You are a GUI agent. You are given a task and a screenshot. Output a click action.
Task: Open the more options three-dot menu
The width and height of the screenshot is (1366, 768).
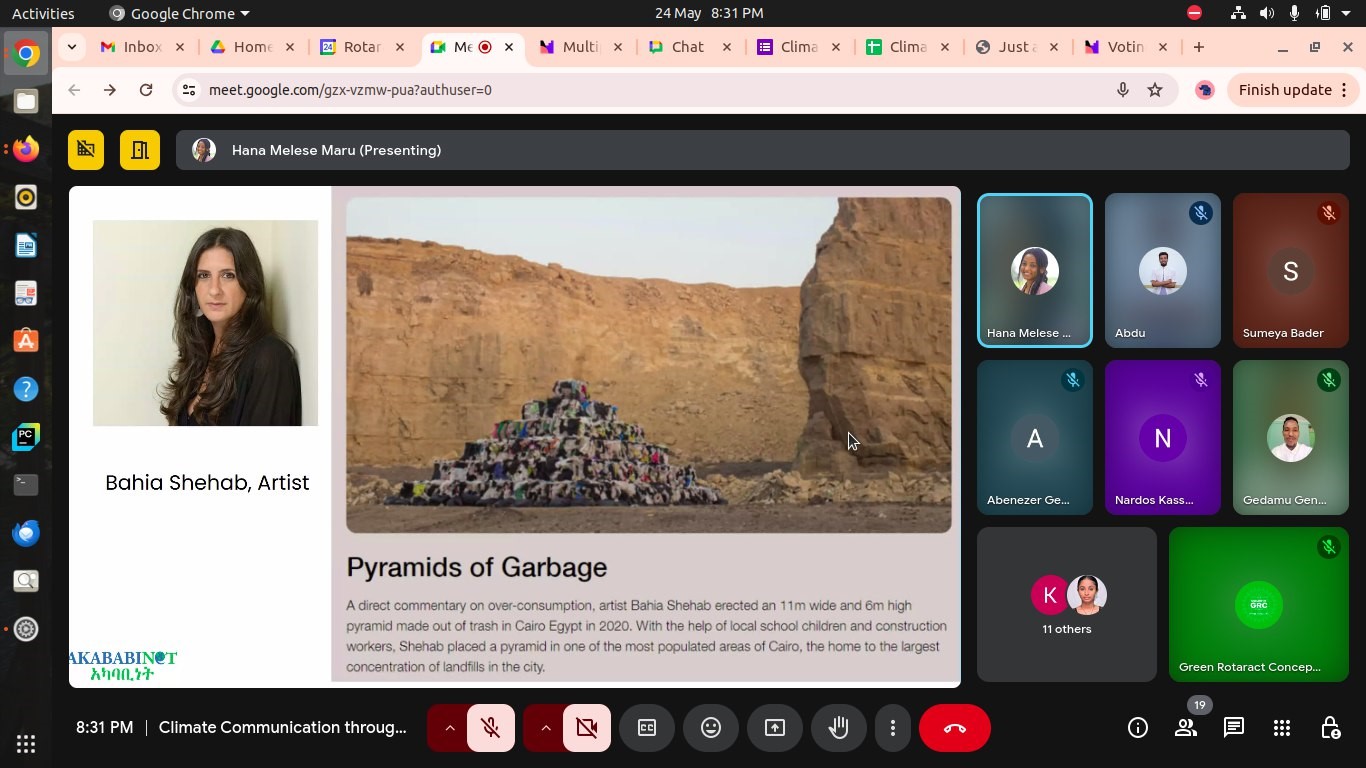pos(892,728)
